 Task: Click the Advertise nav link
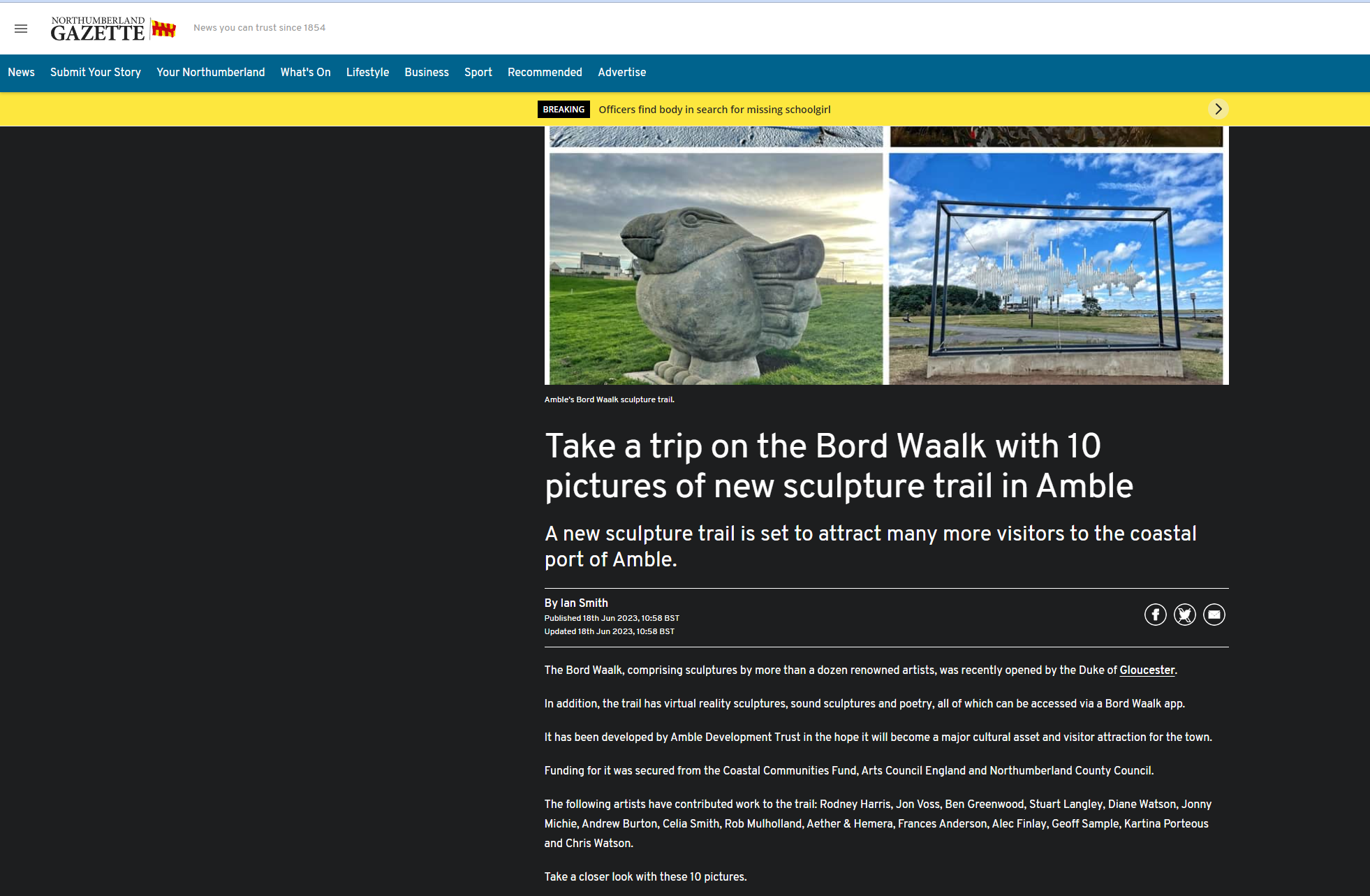622,72
